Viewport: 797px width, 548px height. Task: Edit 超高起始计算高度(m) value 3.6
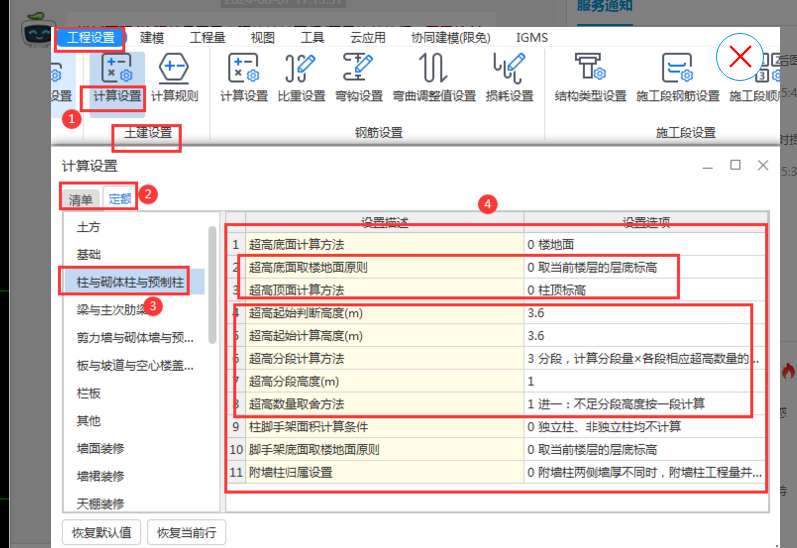(645, 336)
